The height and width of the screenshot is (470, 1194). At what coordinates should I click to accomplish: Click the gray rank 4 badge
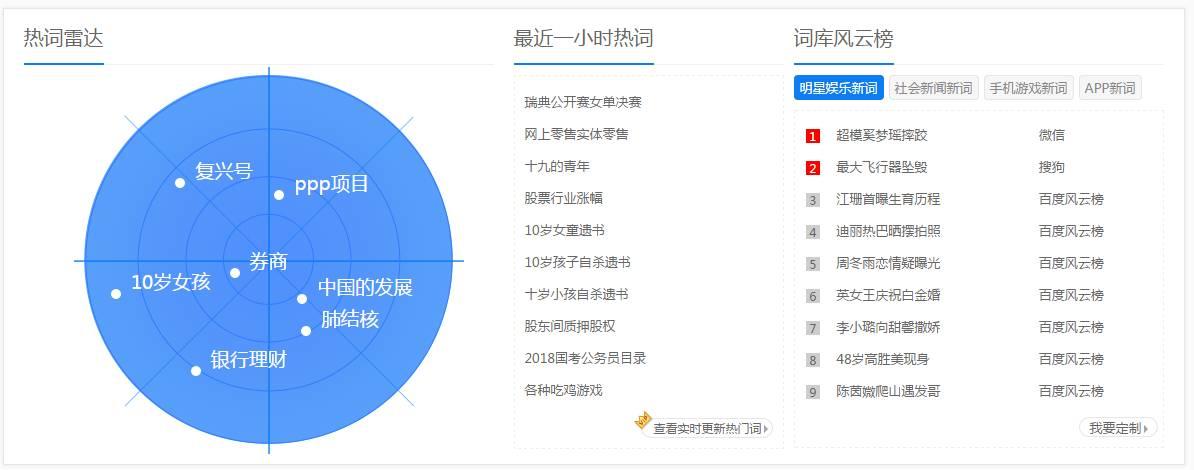tap(812, 232)
